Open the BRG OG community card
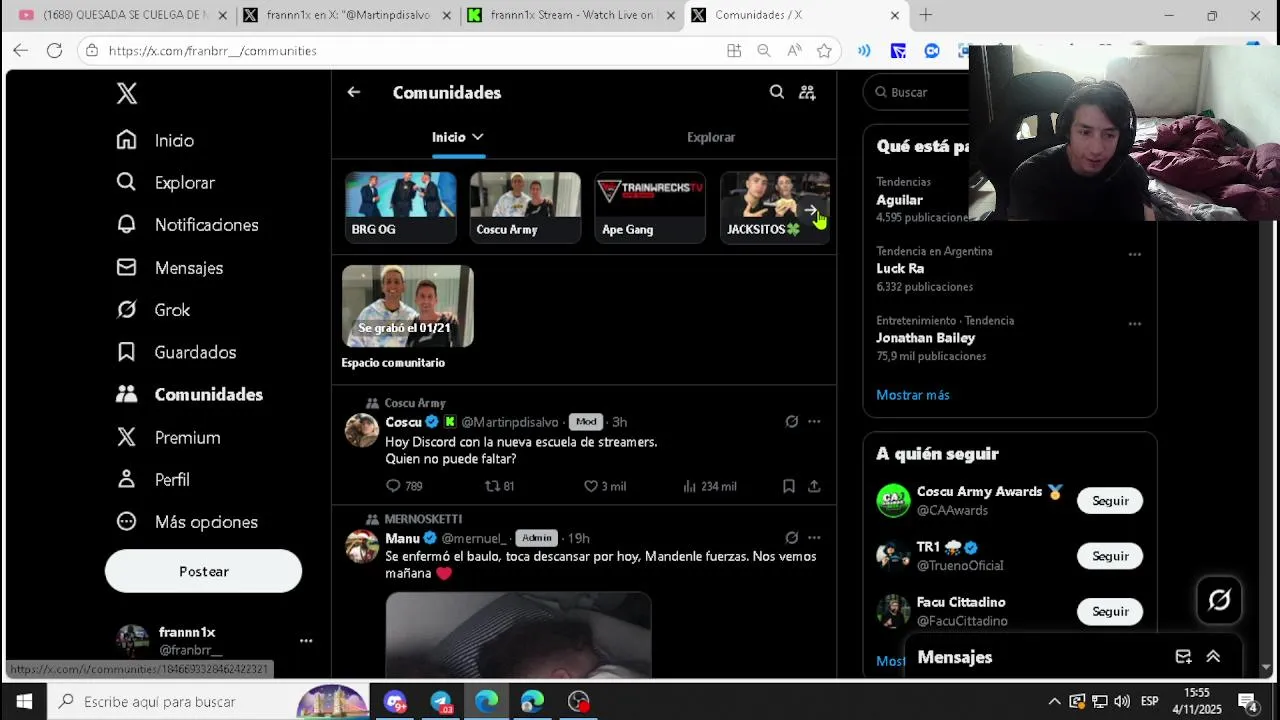The width and height of the screenshot is (1280, 720). coord(400,207)
